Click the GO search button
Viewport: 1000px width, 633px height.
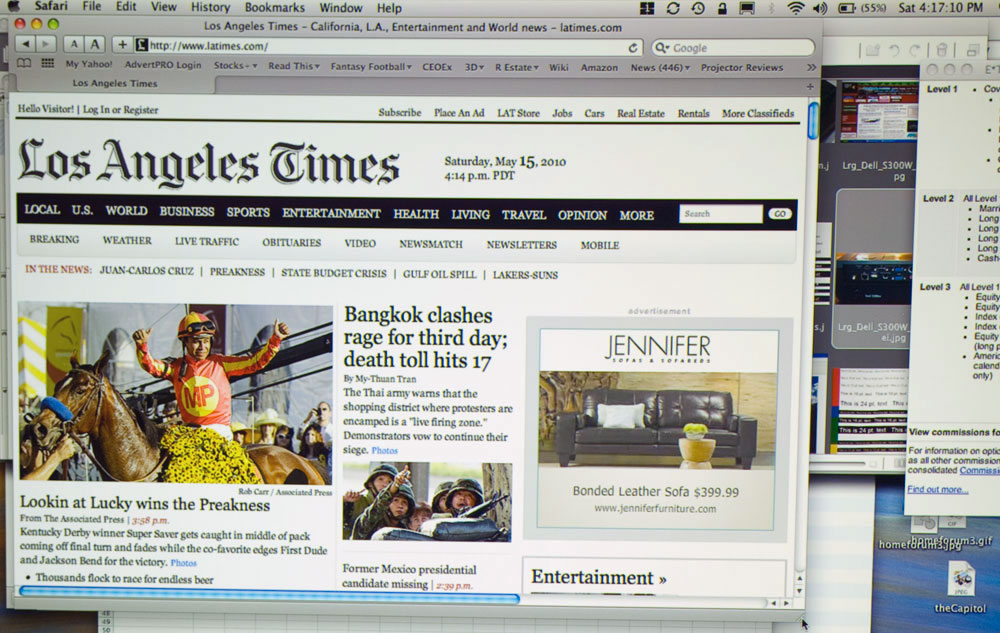[x=779, y=214]
